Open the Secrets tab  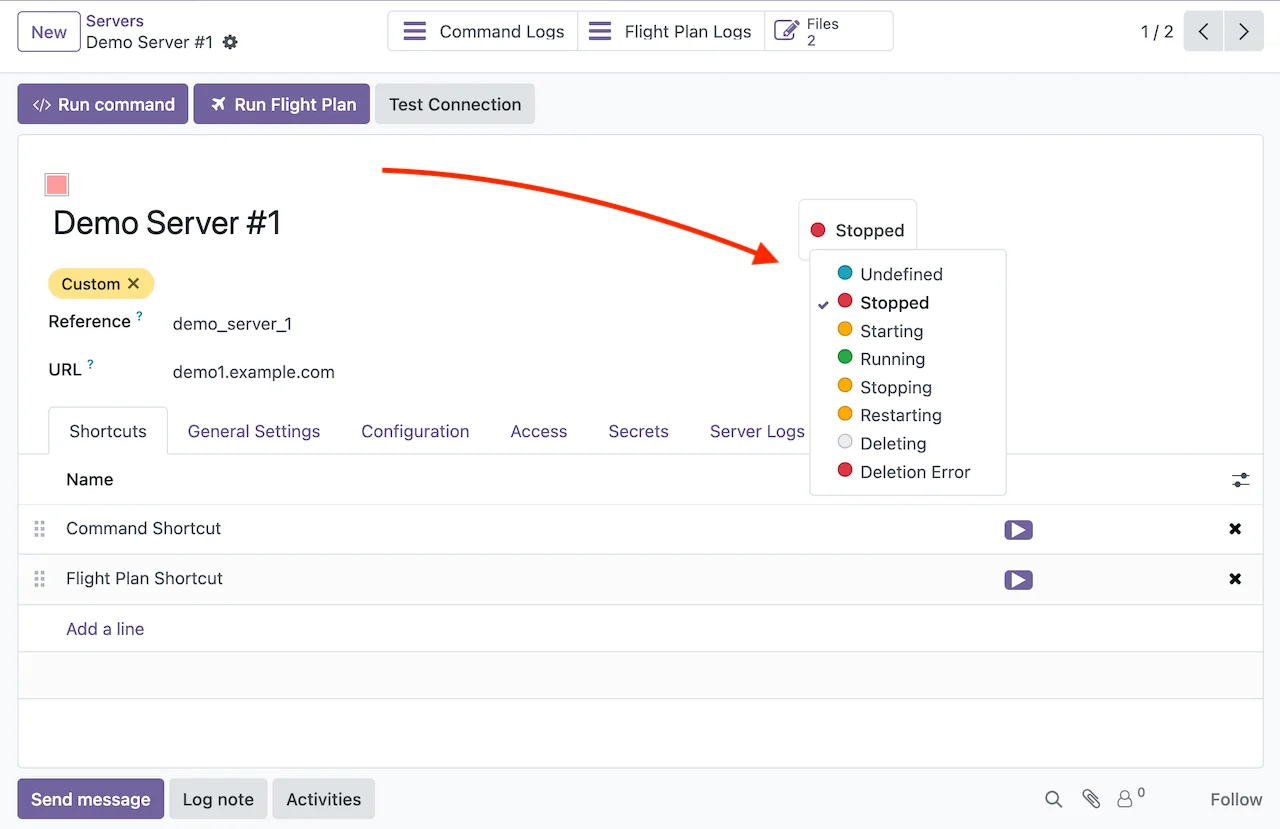point(638,432)
